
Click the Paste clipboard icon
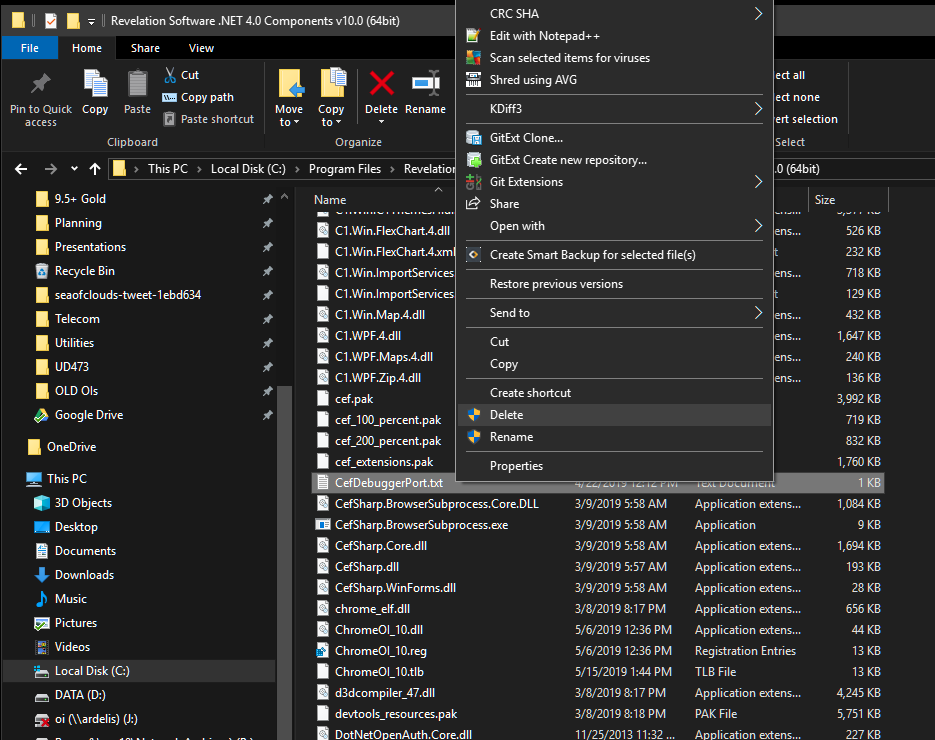click(x=138, y=83)
